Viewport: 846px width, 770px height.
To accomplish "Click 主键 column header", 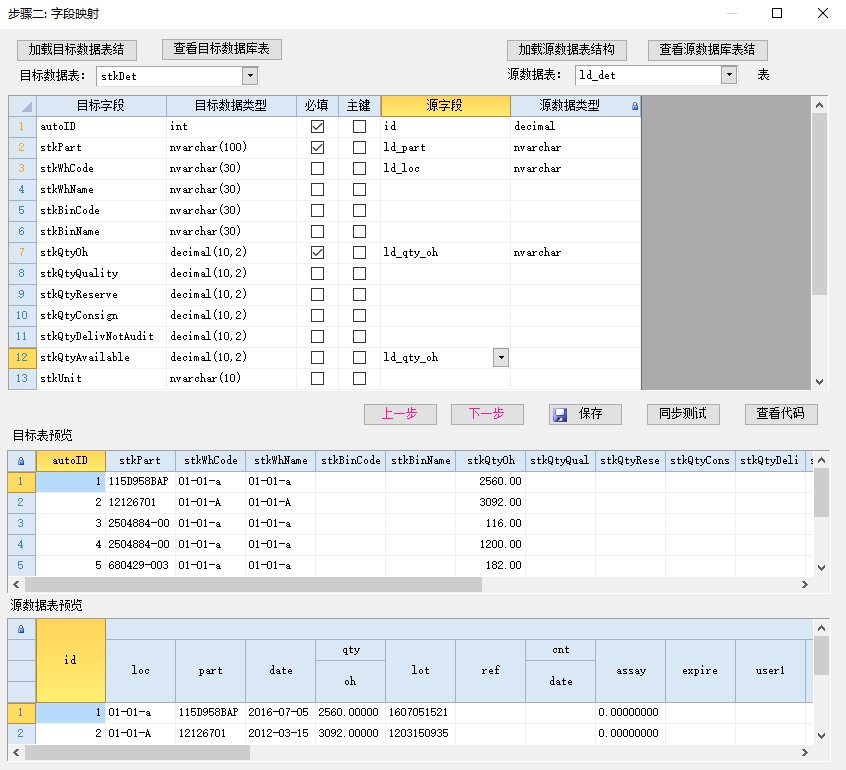I will 359,106.
